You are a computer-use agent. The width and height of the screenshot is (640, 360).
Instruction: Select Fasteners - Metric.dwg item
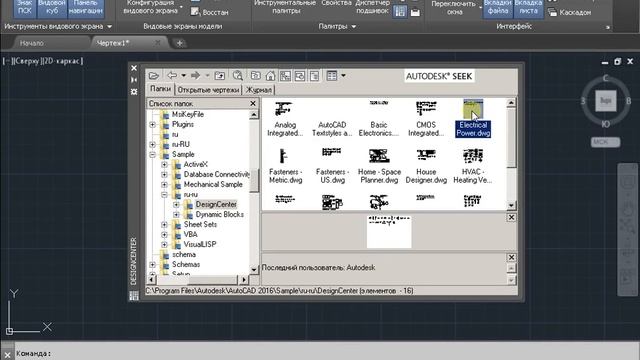coord(285,166)
